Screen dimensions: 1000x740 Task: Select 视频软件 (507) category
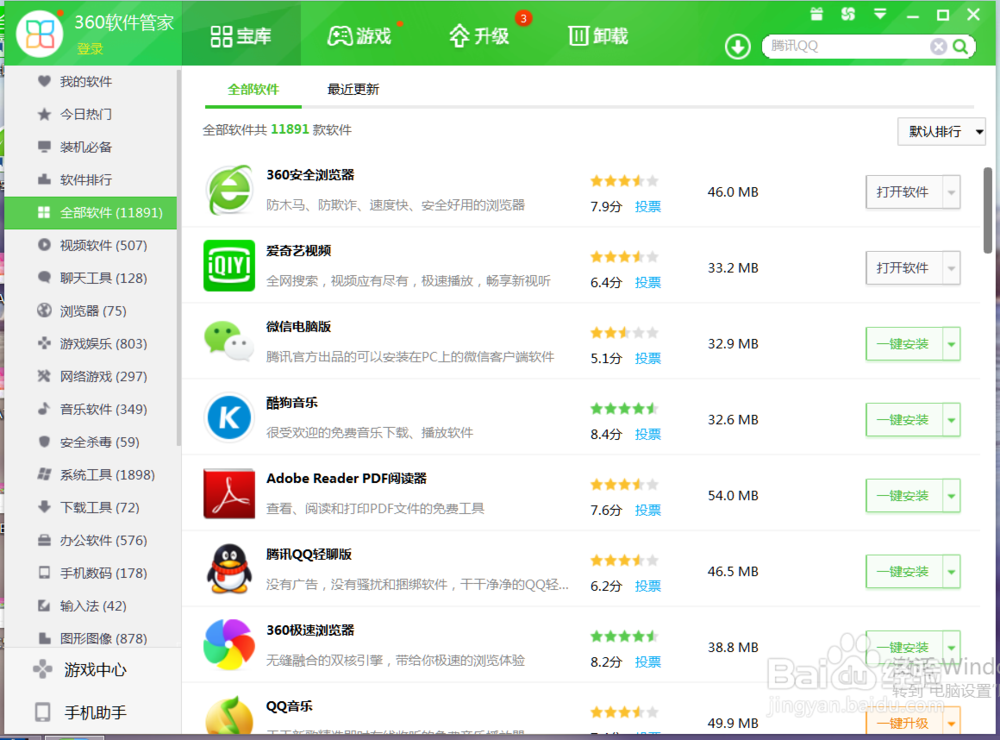(92, 246)
